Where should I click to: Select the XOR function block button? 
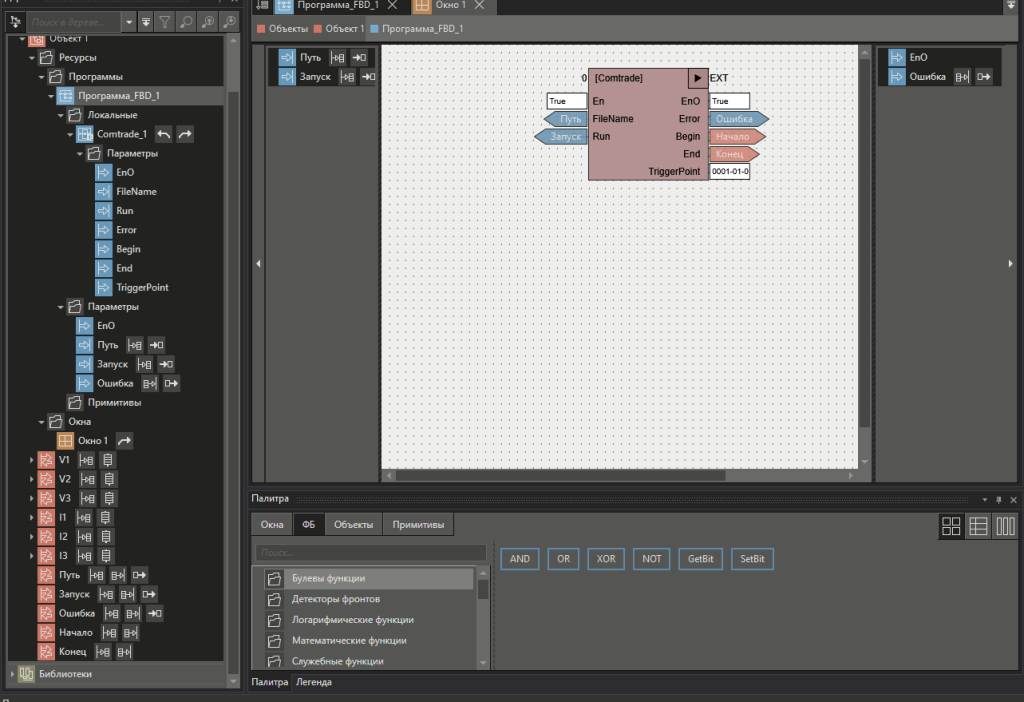pyautogui.click(x=606, y=559)
